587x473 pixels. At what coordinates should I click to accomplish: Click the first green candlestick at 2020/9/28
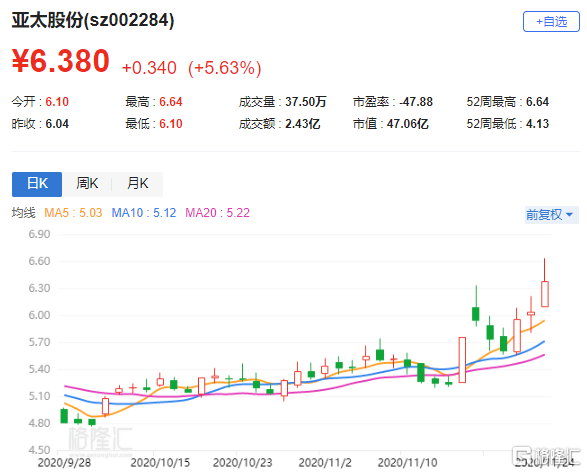point(64,416)
